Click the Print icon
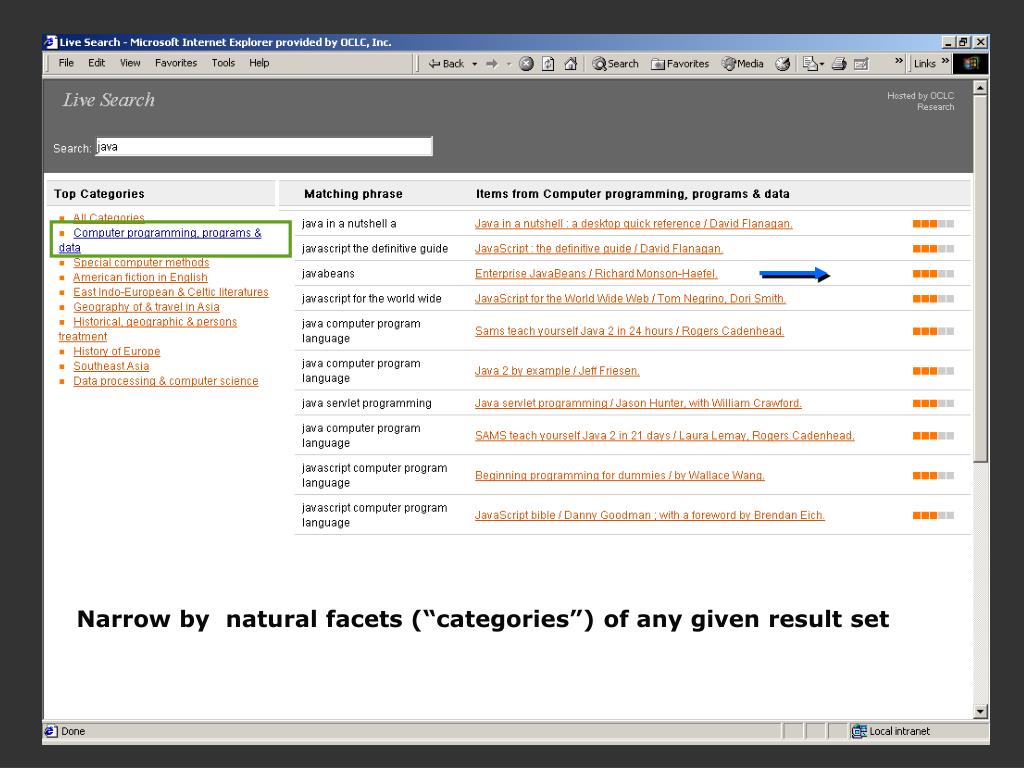Viewport: 1024px width, 768px height. [x=840, y=63]
